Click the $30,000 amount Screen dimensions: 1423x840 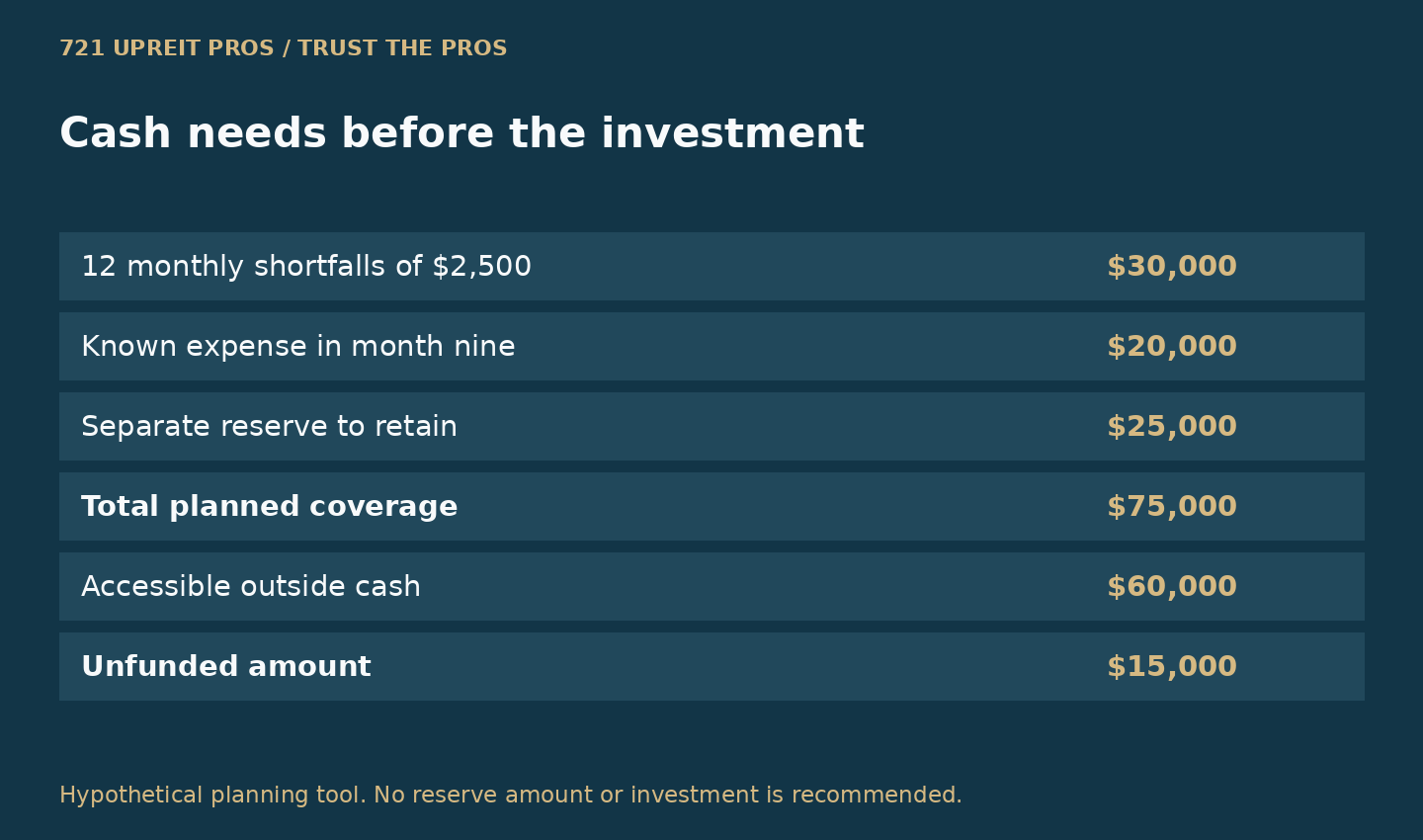pyautogui.click(x=1172, y=267)
